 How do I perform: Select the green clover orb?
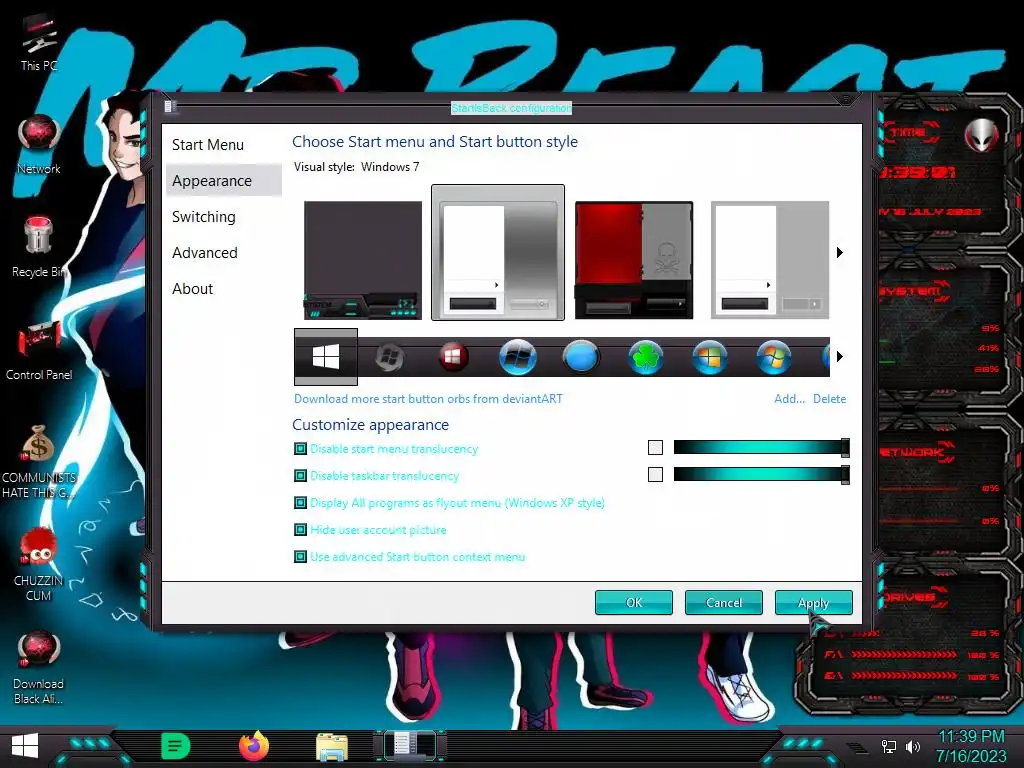point(645,357)
